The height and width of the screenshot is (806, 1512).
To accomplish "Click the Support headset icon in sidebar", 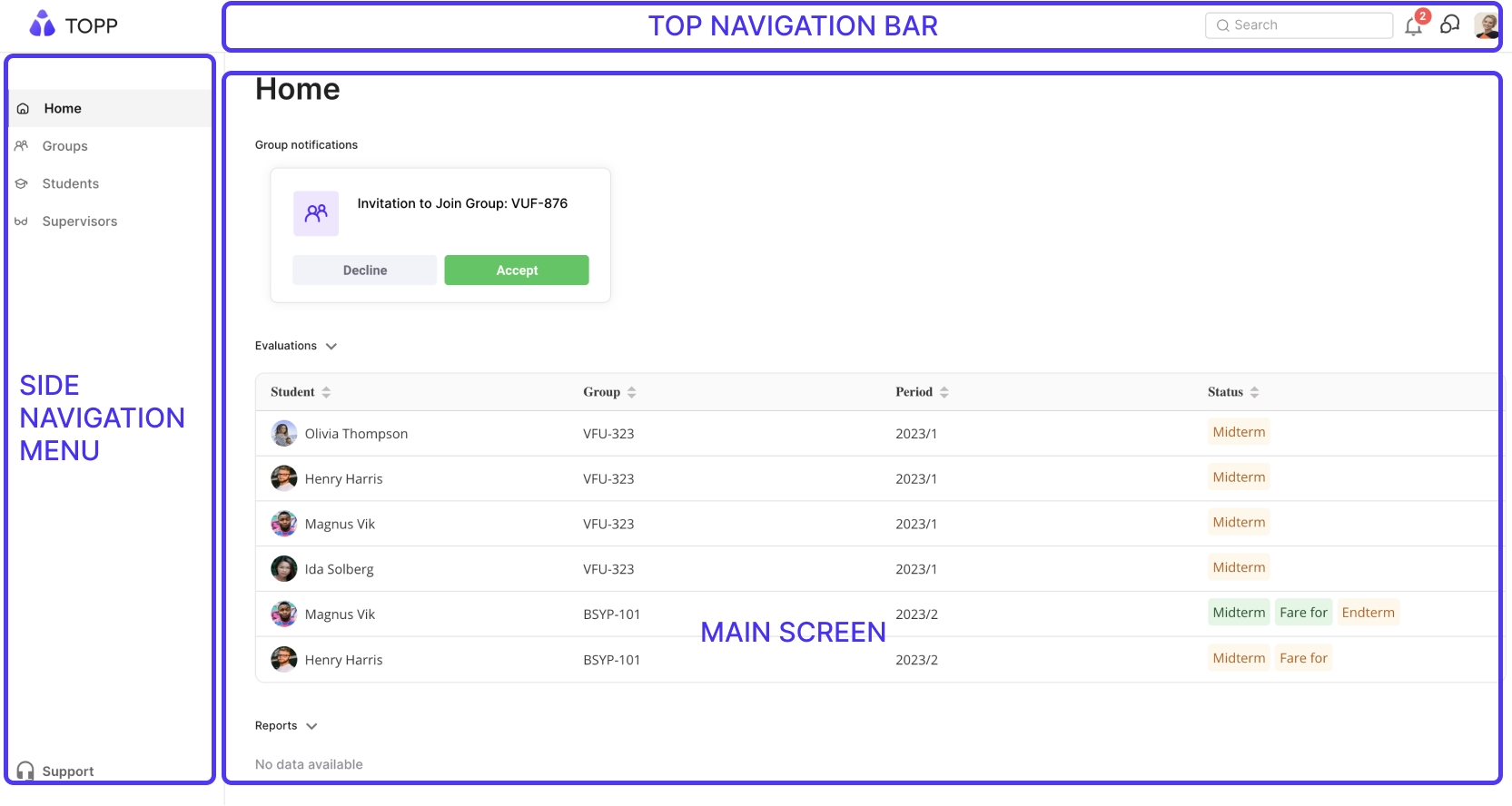I will coord(25,771).
